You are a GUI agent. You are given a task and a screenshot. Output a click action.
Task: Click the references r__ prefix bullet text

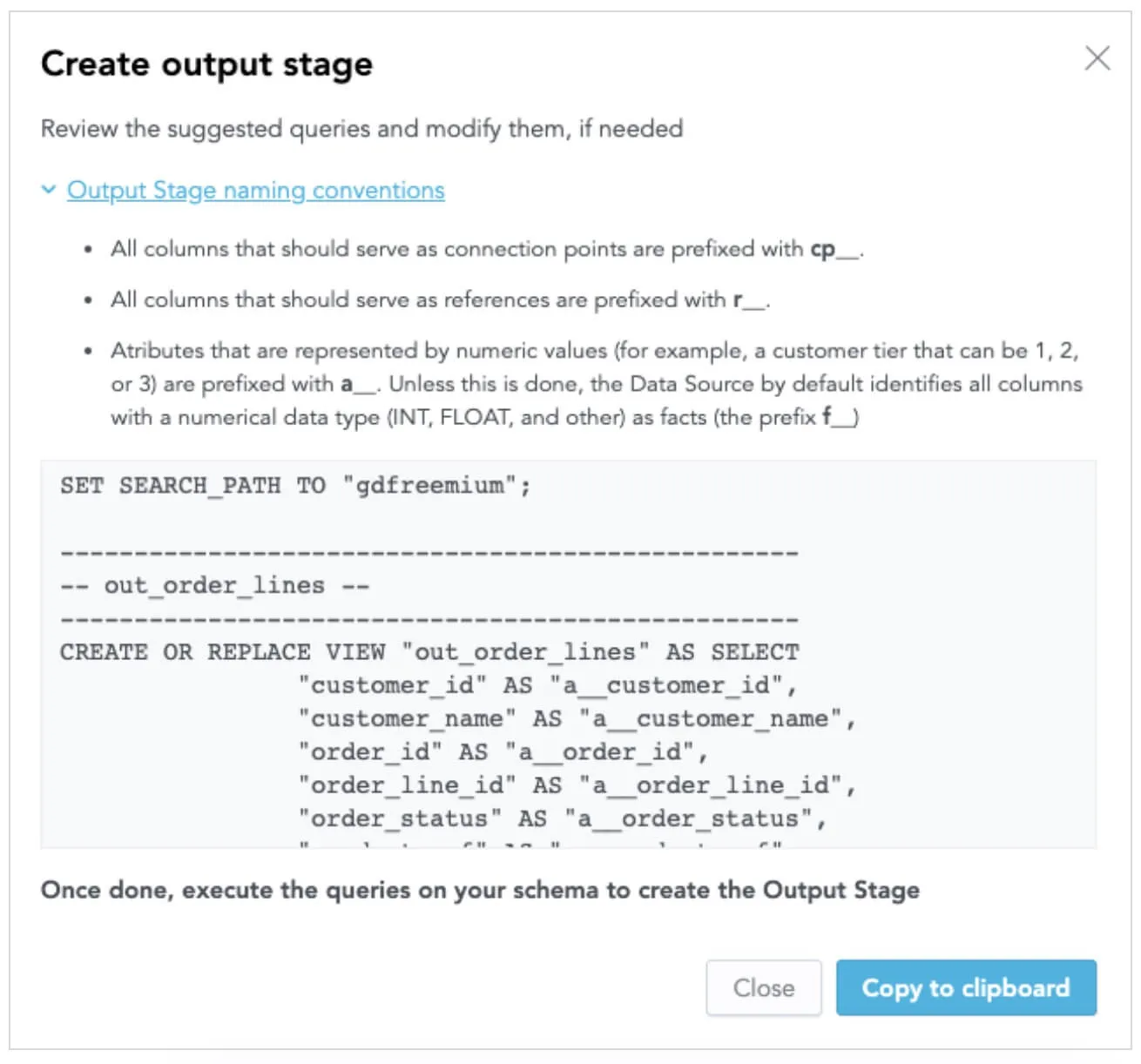[x=440, y=300]
